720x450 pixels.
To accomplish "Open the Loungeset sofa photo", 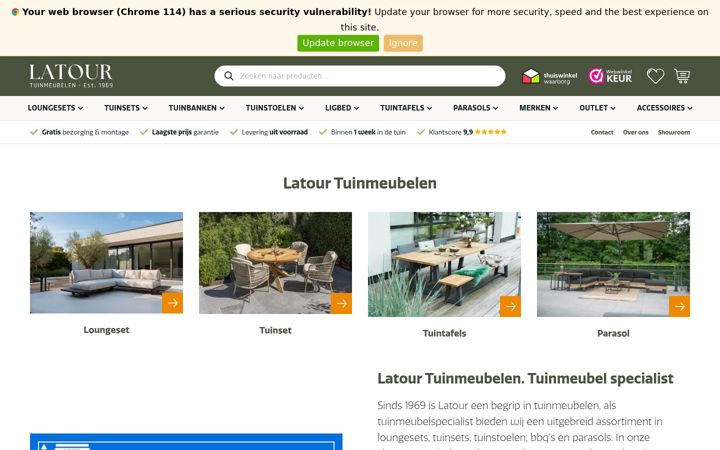I will [107, 263].
